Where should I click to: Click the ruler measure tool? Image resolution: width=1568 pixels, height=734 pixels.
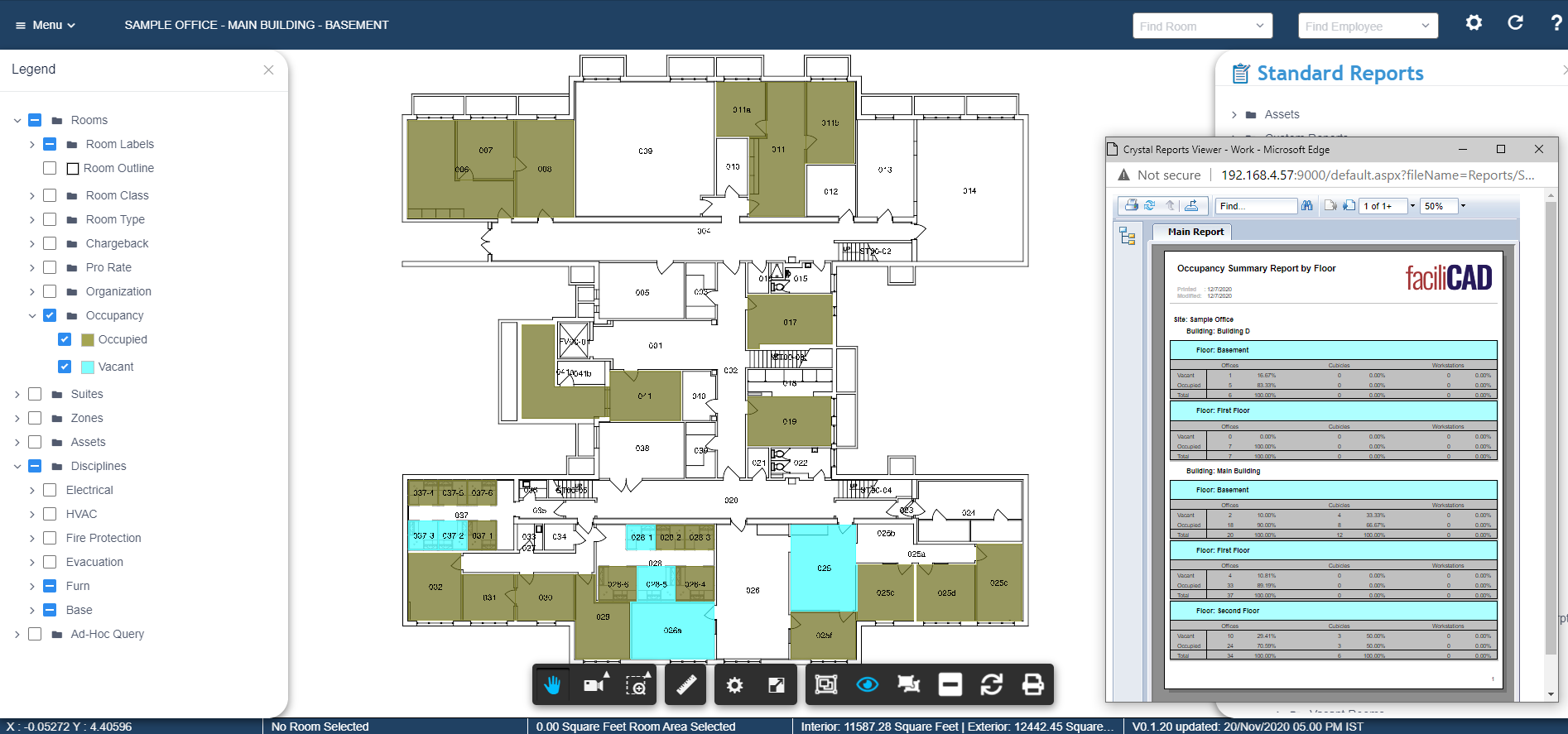[x=686, y=684]
